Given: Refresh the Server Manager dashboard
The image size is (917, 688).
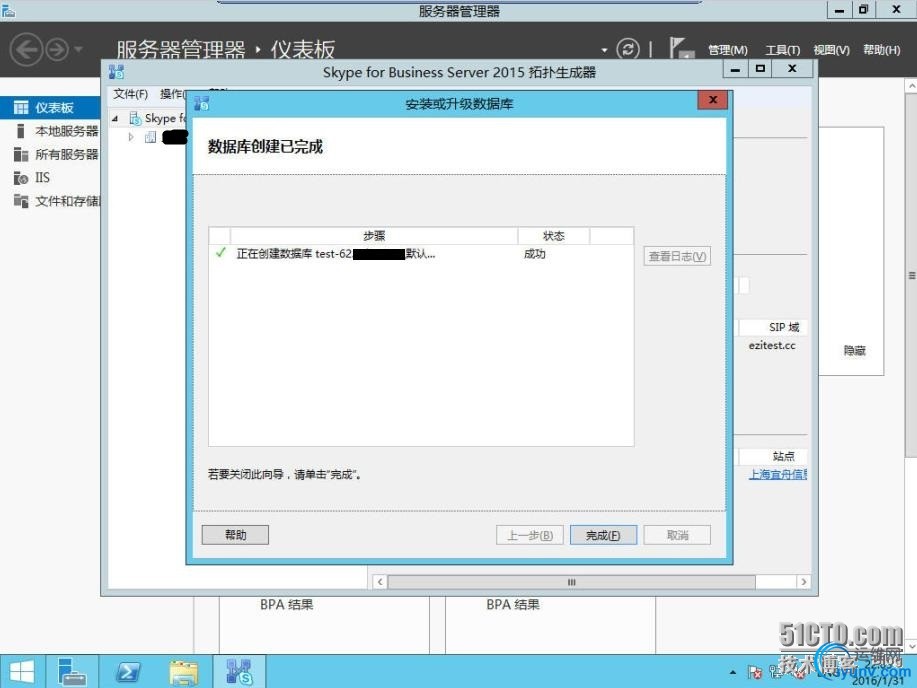Looking at the screenshot, I should pos(628,49).
